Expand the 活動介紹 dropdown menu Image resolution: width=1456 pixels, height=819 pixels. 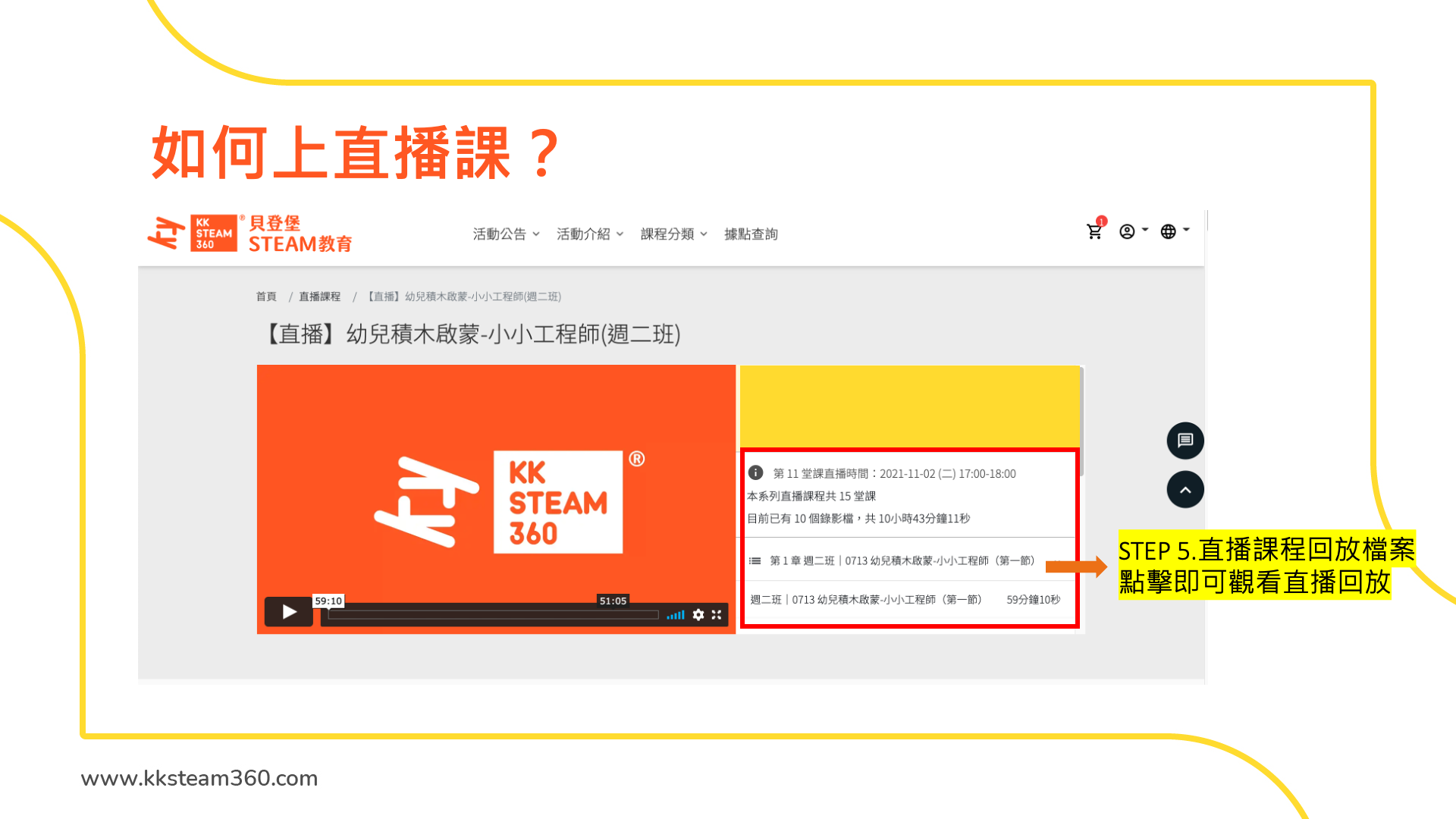[590, 234]
